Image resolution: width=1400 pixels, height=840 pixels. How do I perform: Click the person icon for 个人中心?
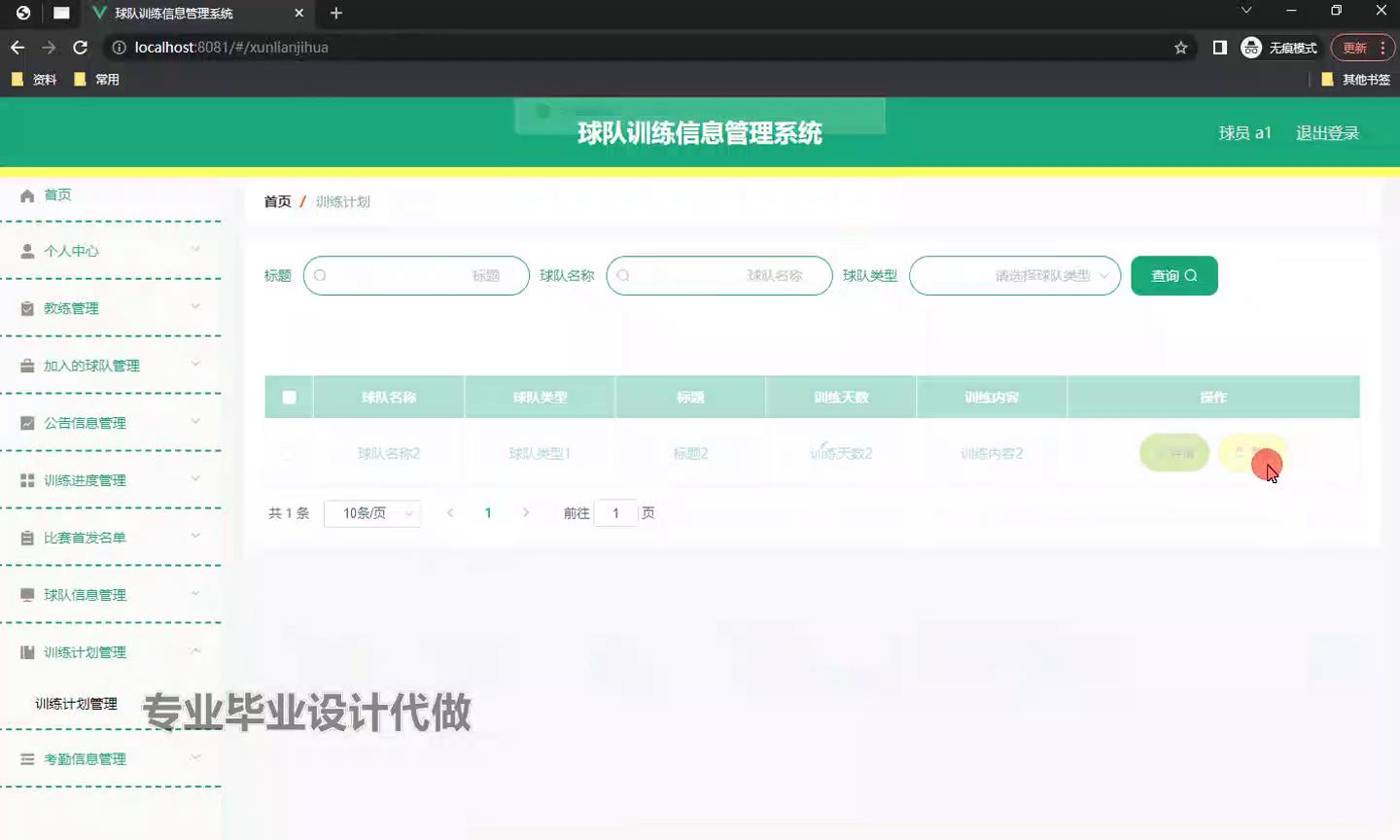(27, 251)
